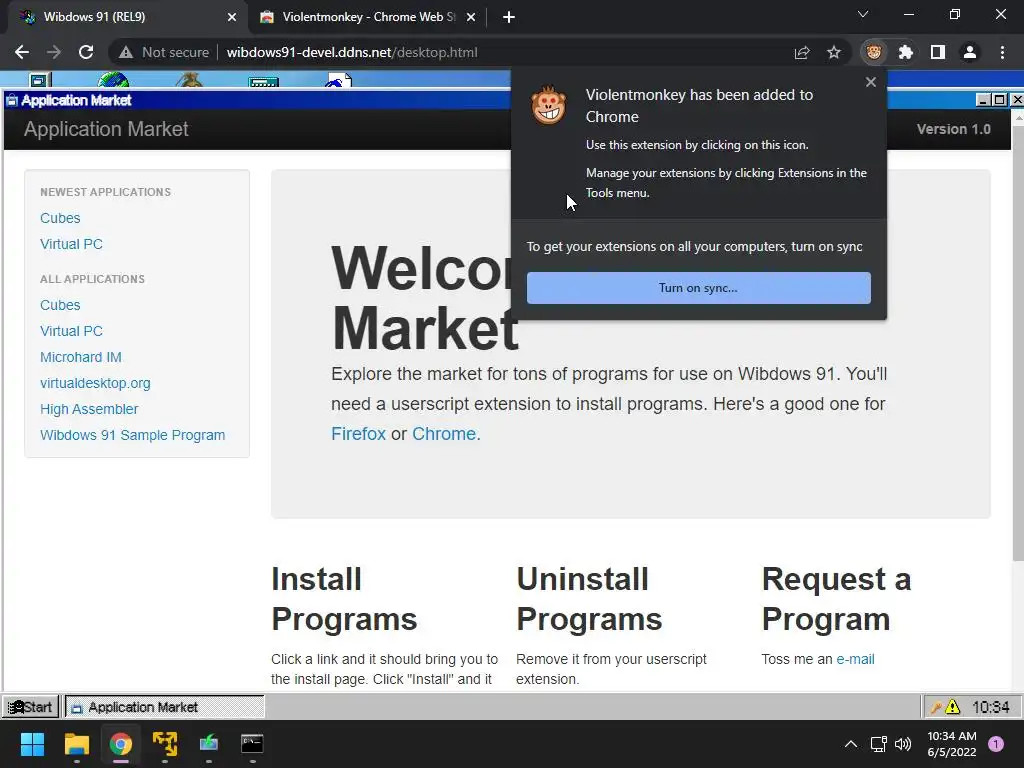The image size is (1024, 768).
Task: Click the Version 1.0 label
Action: 953,129
